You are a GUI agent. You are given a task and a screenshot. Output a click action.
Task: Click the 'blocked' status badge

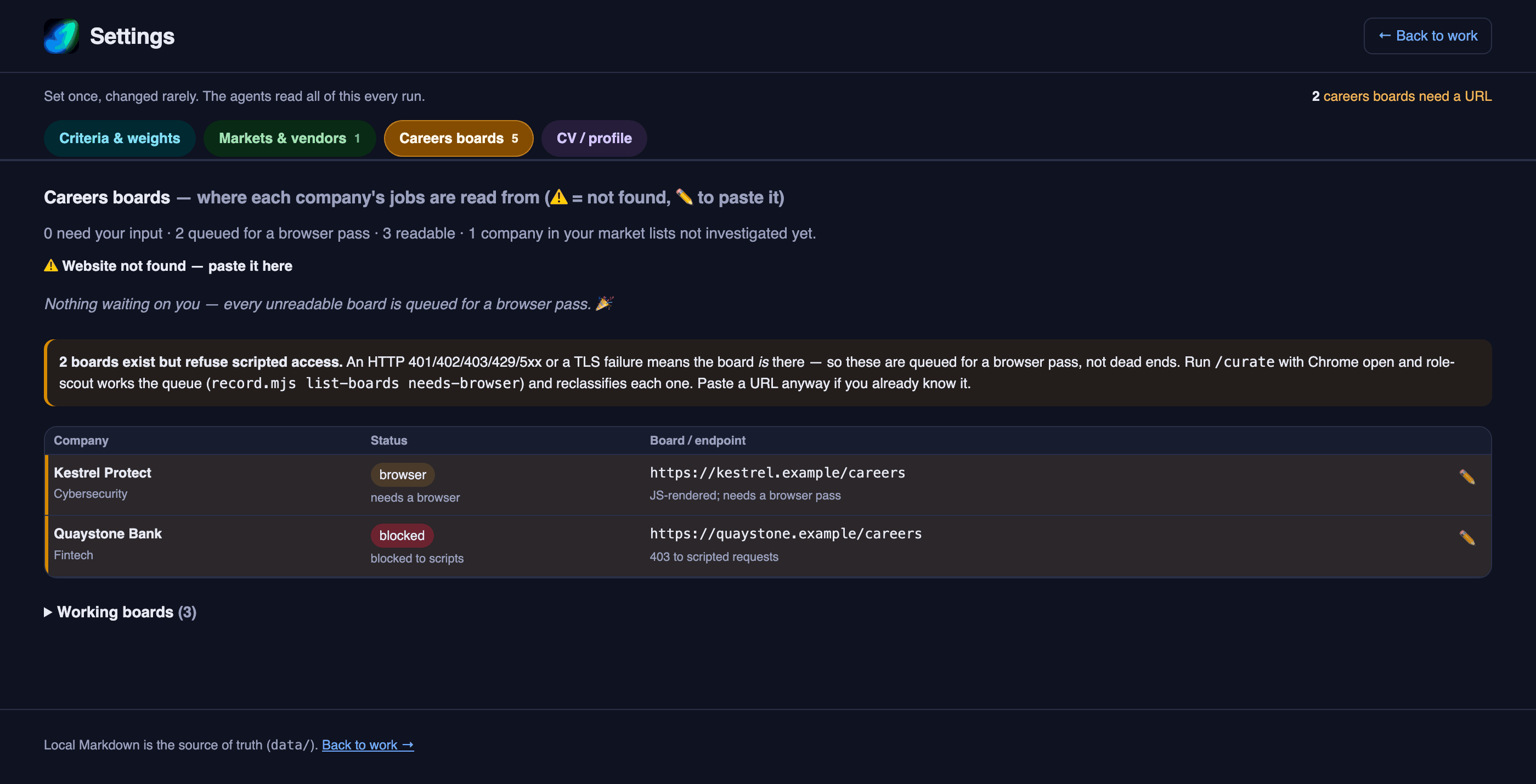(x=402, y=536)
